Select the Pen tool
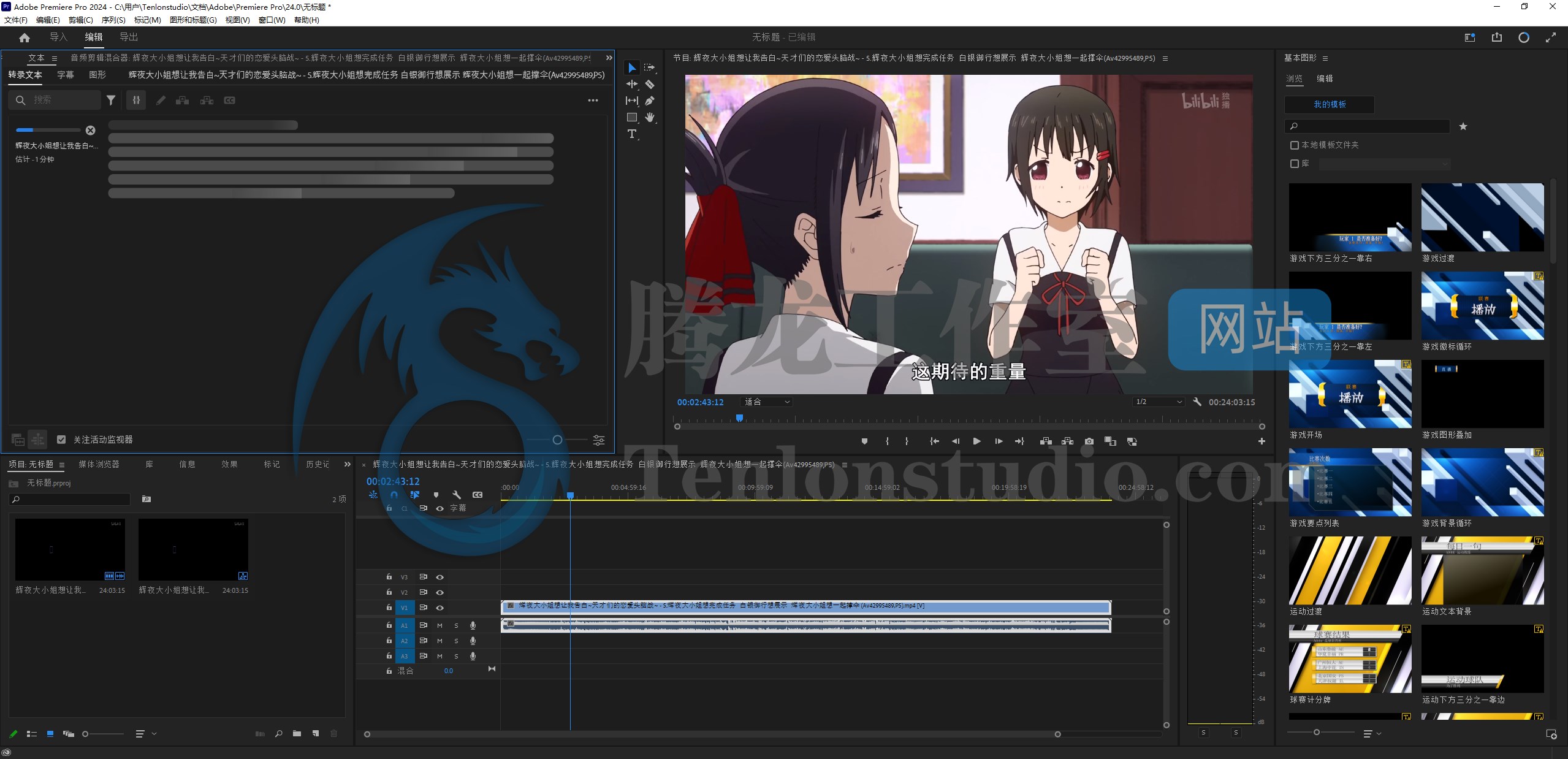Viewport: 1568px width, 759px height. click(650, 101)
